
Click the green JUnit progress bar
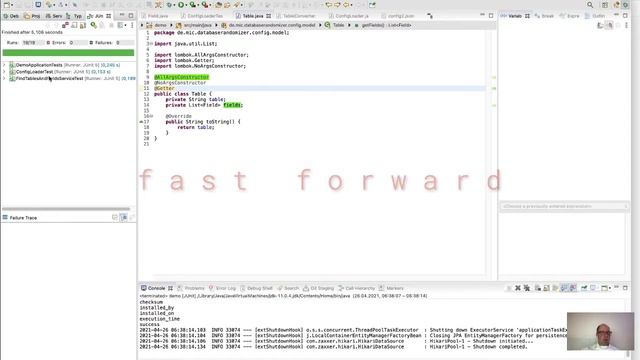[68, 53]
